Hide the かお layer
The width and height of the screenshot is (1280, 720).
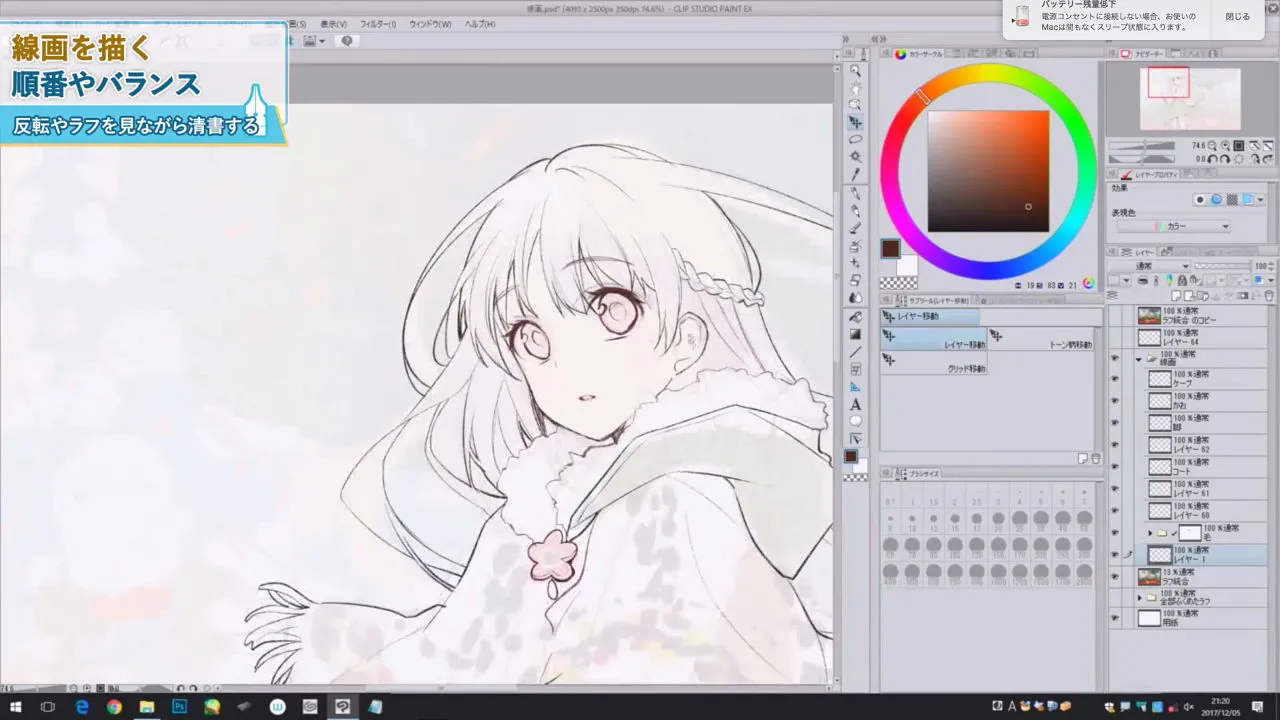click(x=1115, y=401)
